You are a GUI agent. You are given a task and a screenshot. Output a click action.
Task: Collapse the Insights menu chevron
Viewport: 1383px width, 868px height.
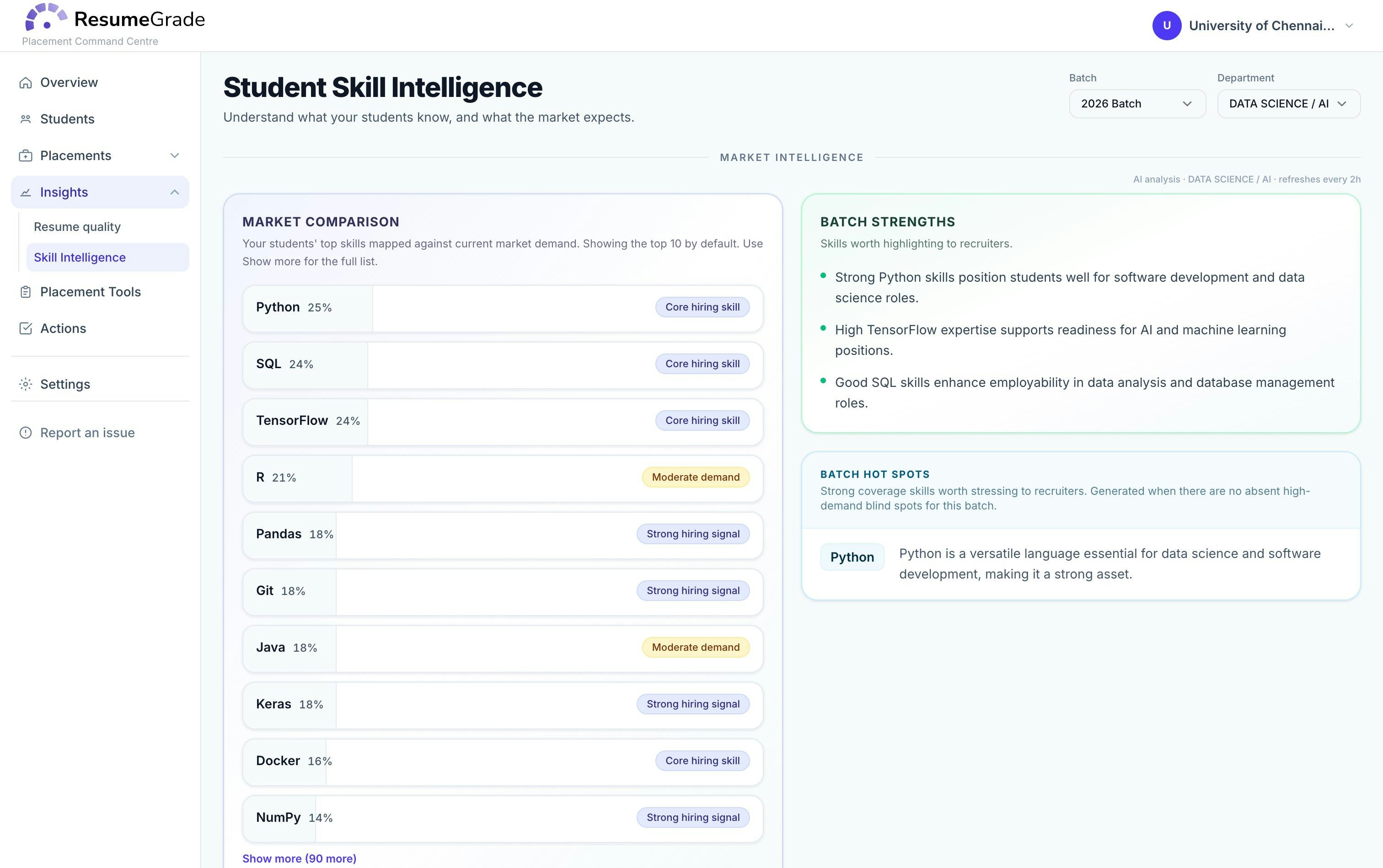(x=175, y=193)
